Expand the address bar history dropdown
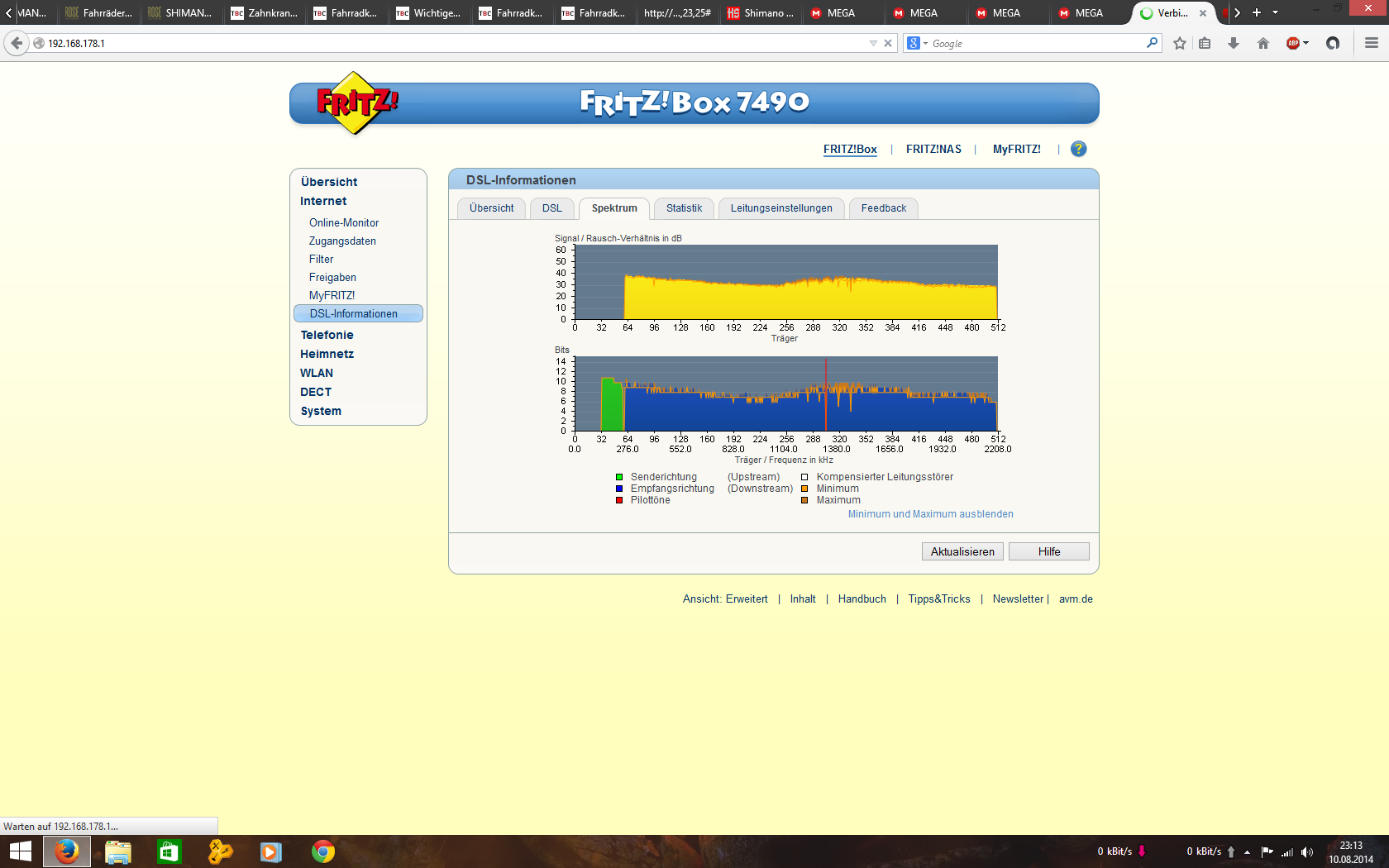 (873, 43)
